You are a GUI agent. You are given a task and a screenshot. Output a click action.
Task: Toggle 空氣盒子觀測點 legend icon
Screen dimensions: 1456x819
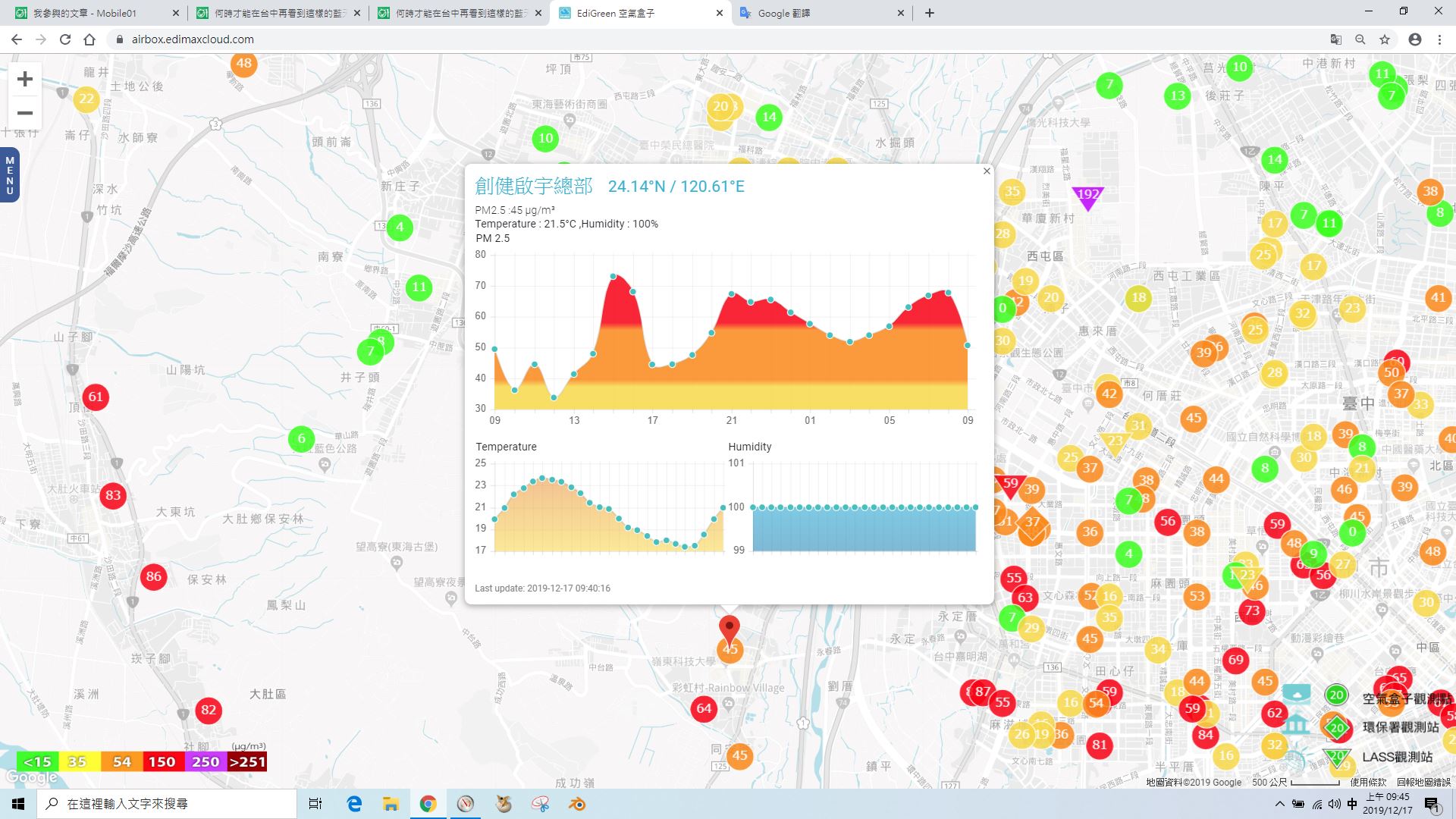[1336, 695]
